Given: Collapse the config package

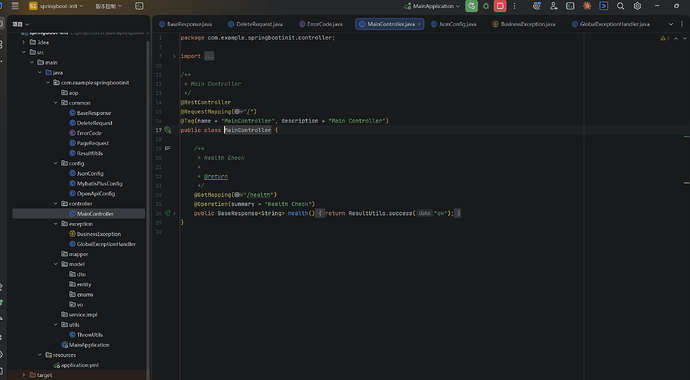Looking at the screenshot, I should point(55,163).
